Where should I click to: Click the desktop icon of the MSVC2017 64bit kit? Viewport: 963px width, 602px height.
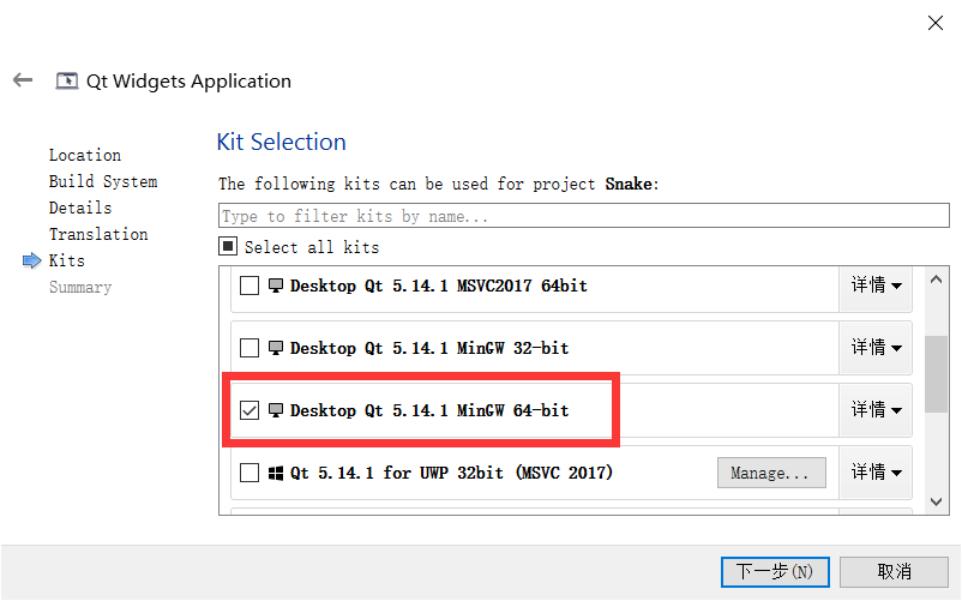[x=276, y=286]
